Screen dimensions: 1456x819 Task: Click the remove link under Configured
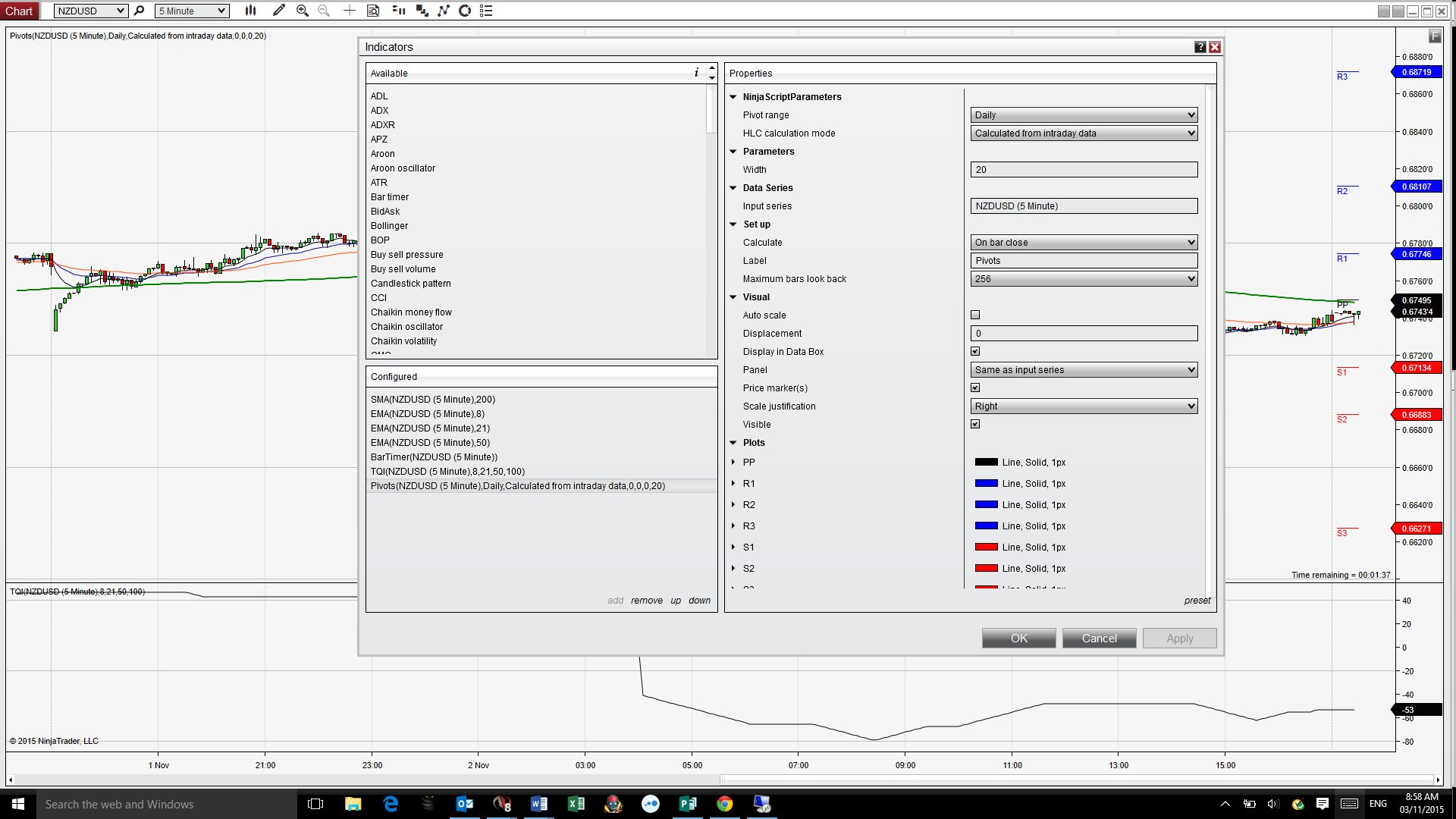click(646, 601)
